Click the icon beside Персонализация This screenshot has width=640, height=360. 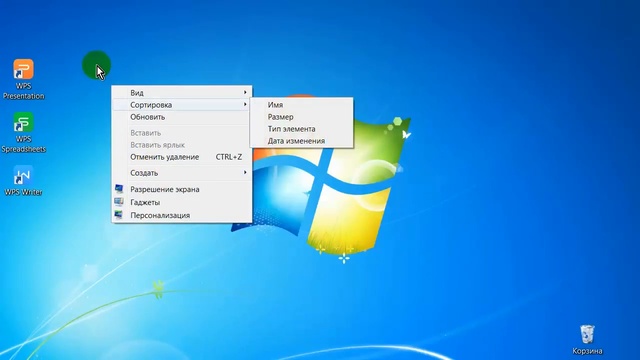[x=119, y=215]
